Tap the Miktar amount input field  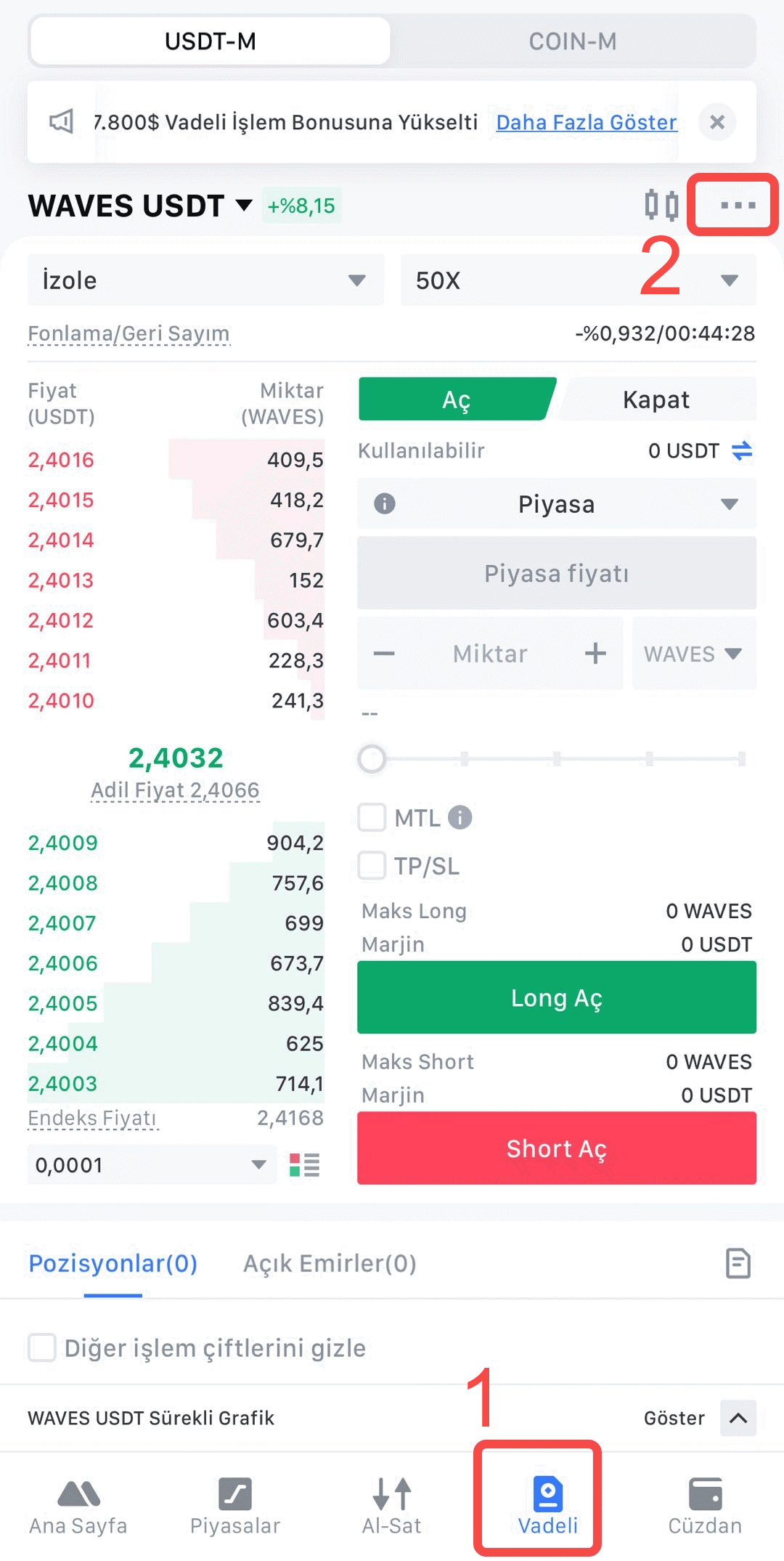[x=490, y=654]
